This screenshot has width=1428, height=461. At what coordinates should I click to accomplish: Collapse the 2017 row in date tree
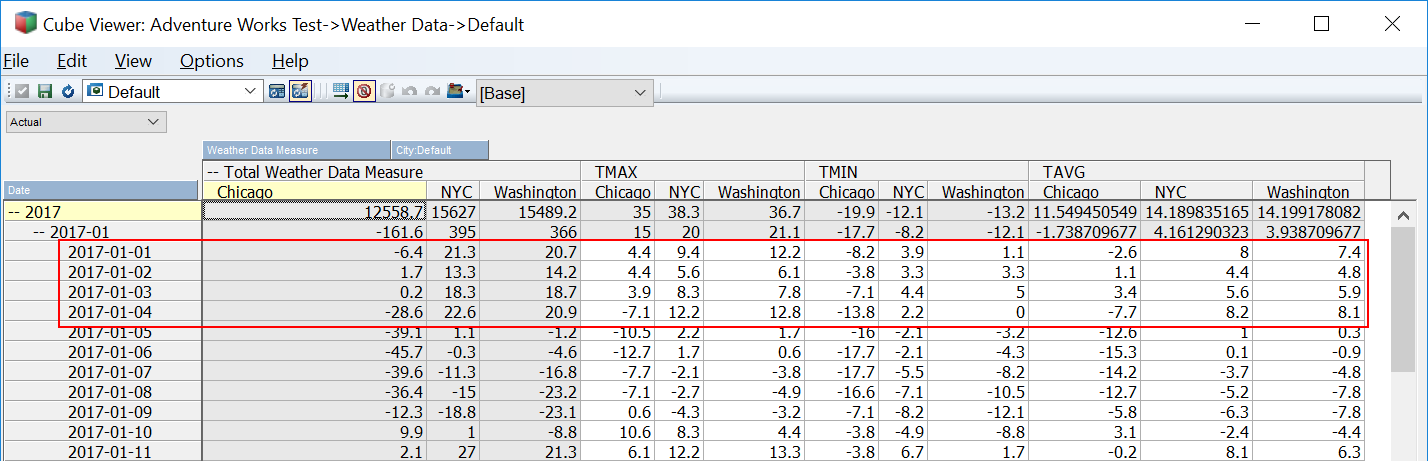point(12,212)
